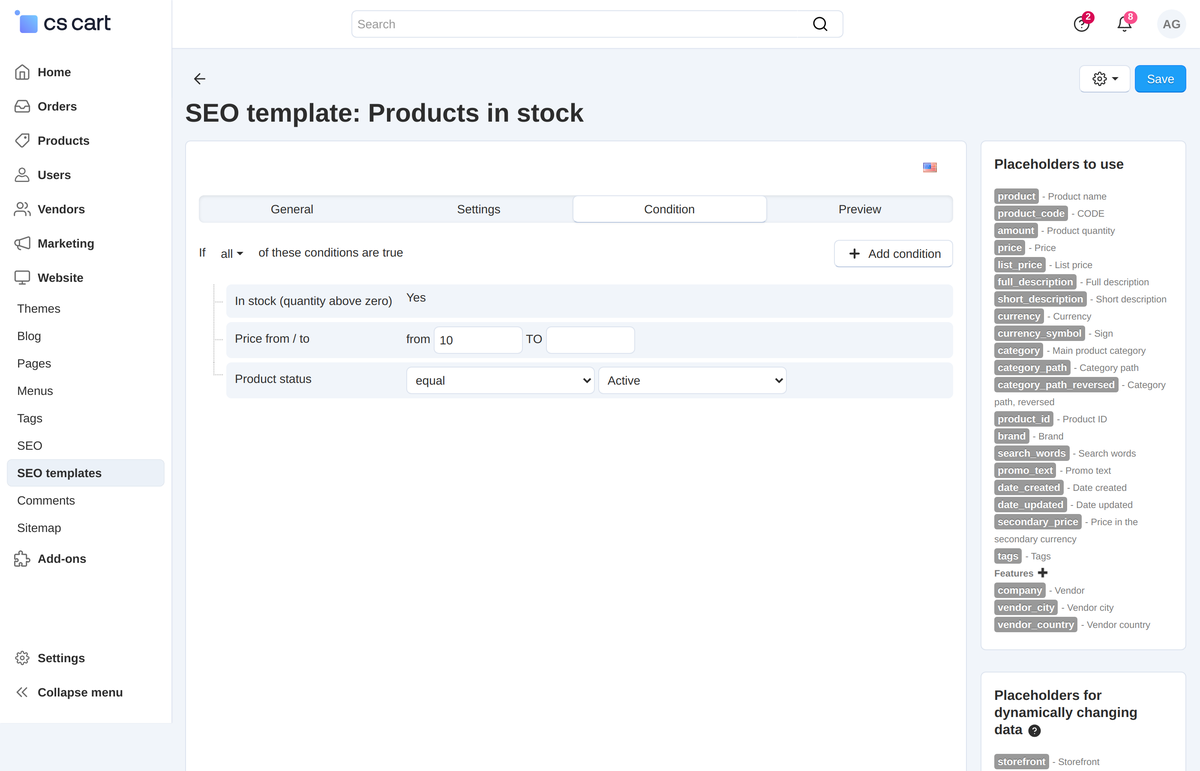1200x771 pixels.
Task: Click the Save button
Action: 1160,79
